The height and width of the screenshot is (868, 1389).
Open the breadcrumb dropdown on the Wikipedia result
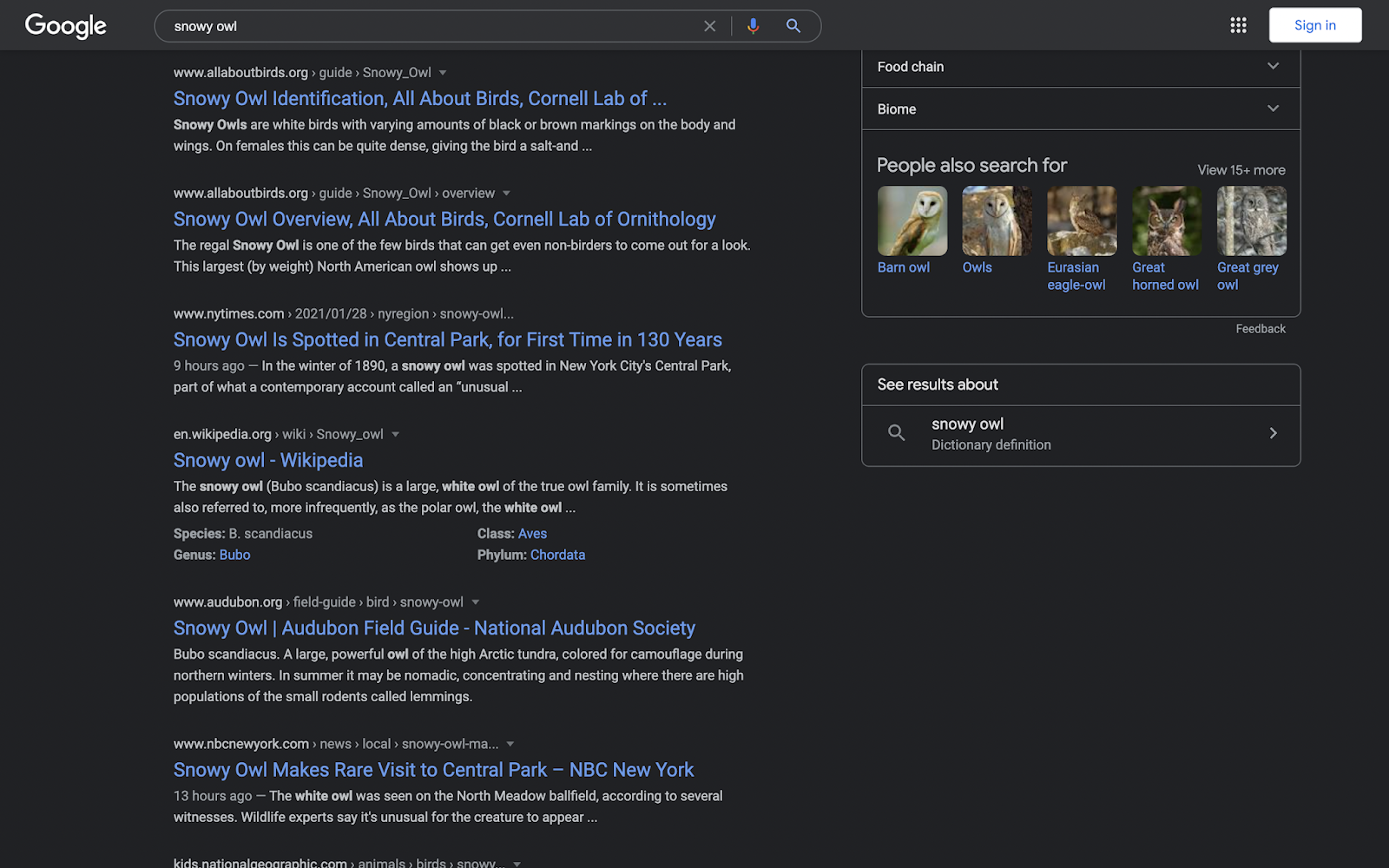click(396, 434)
